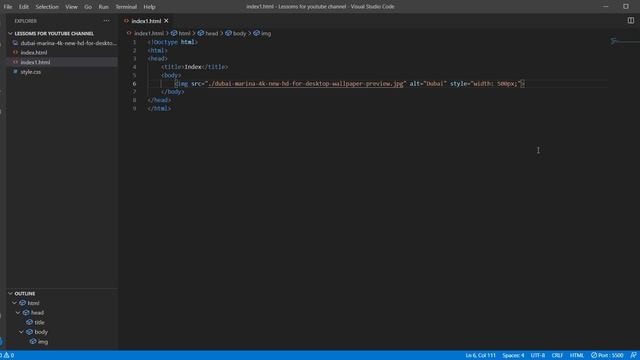The height and width of the screenshot is (360, 640).
Task: Open the View menu
Action: pos(71,7)
